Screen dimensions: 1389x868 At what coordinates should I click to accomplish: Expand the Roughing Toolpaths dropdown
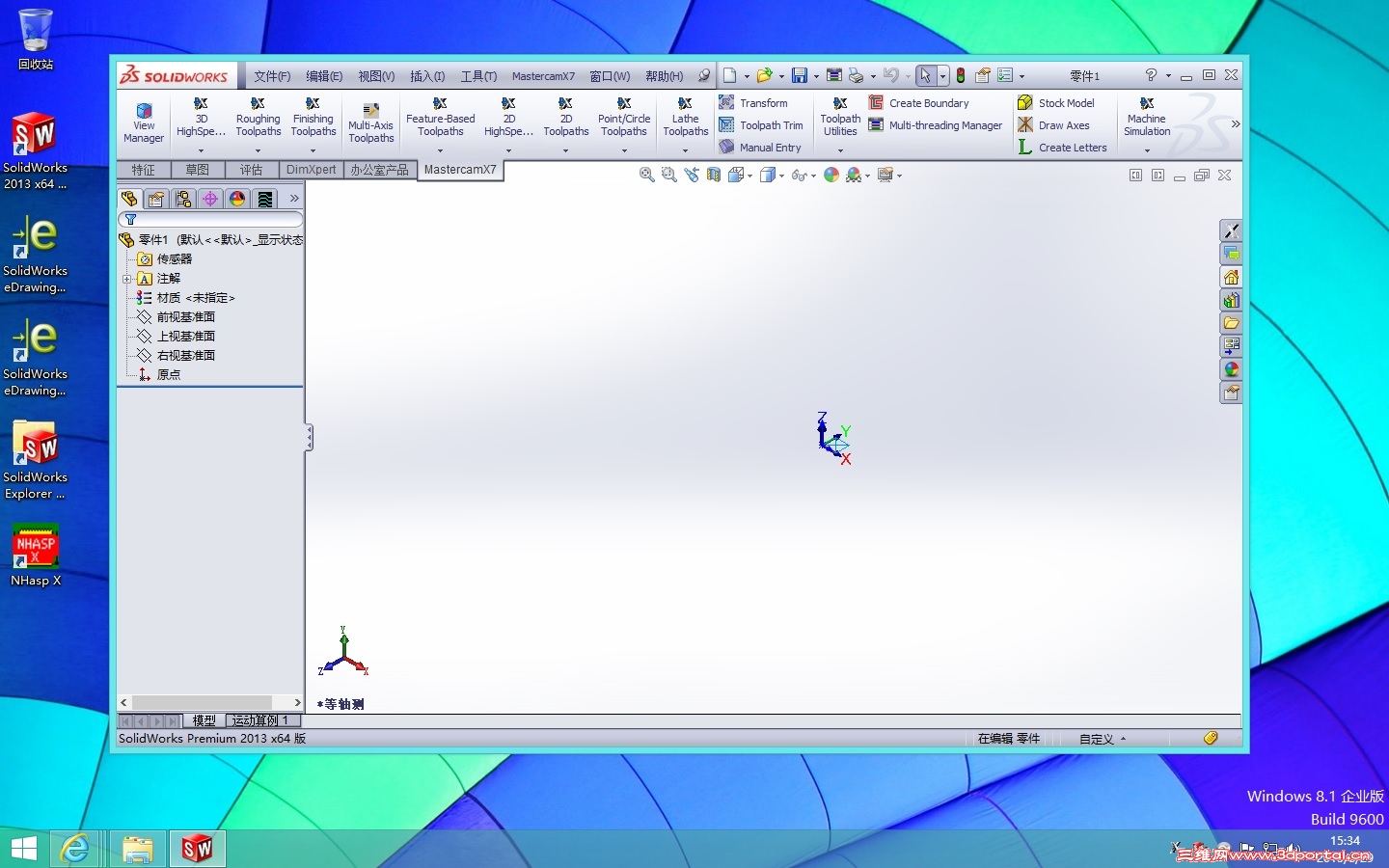258,150
